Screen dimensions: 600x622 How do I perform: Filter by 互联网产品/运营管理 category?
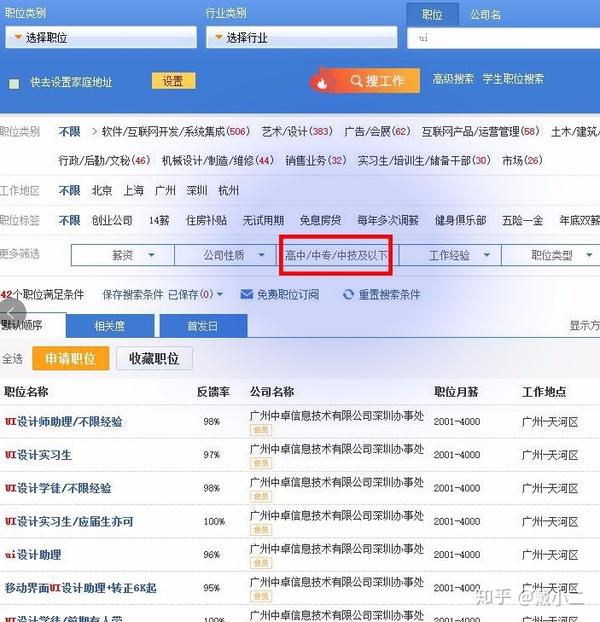click(480, 131)
